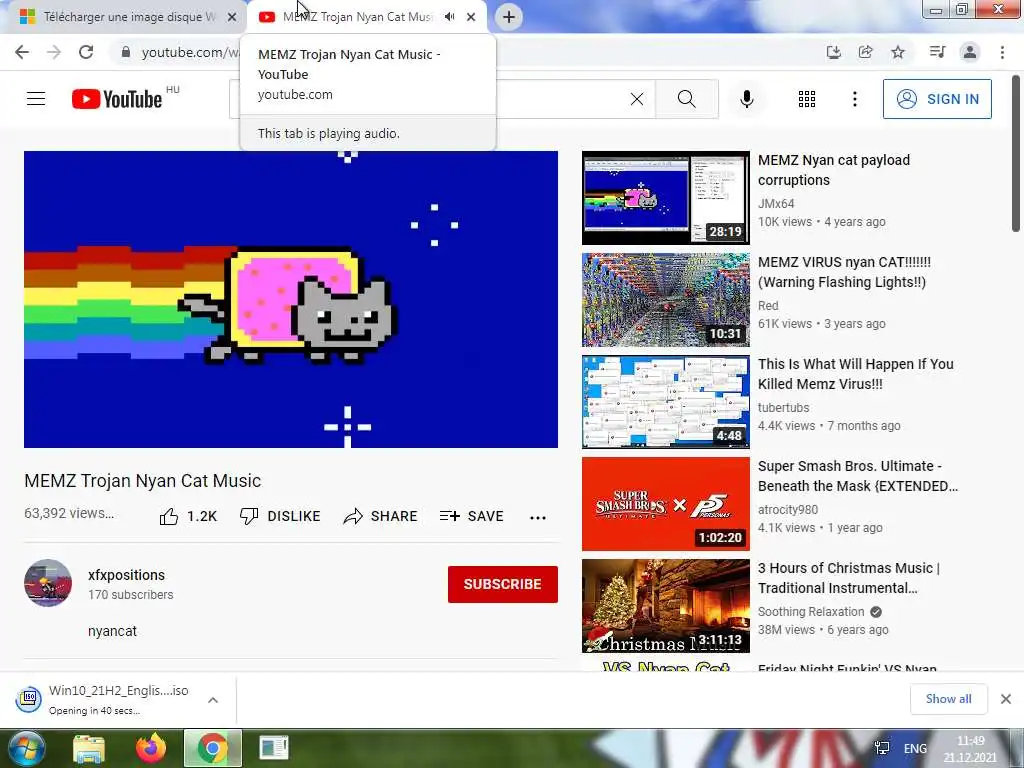This screenshot has width=1024, height=768.
Task: Bookmark this page with the star icon
Action: [898, 52]
